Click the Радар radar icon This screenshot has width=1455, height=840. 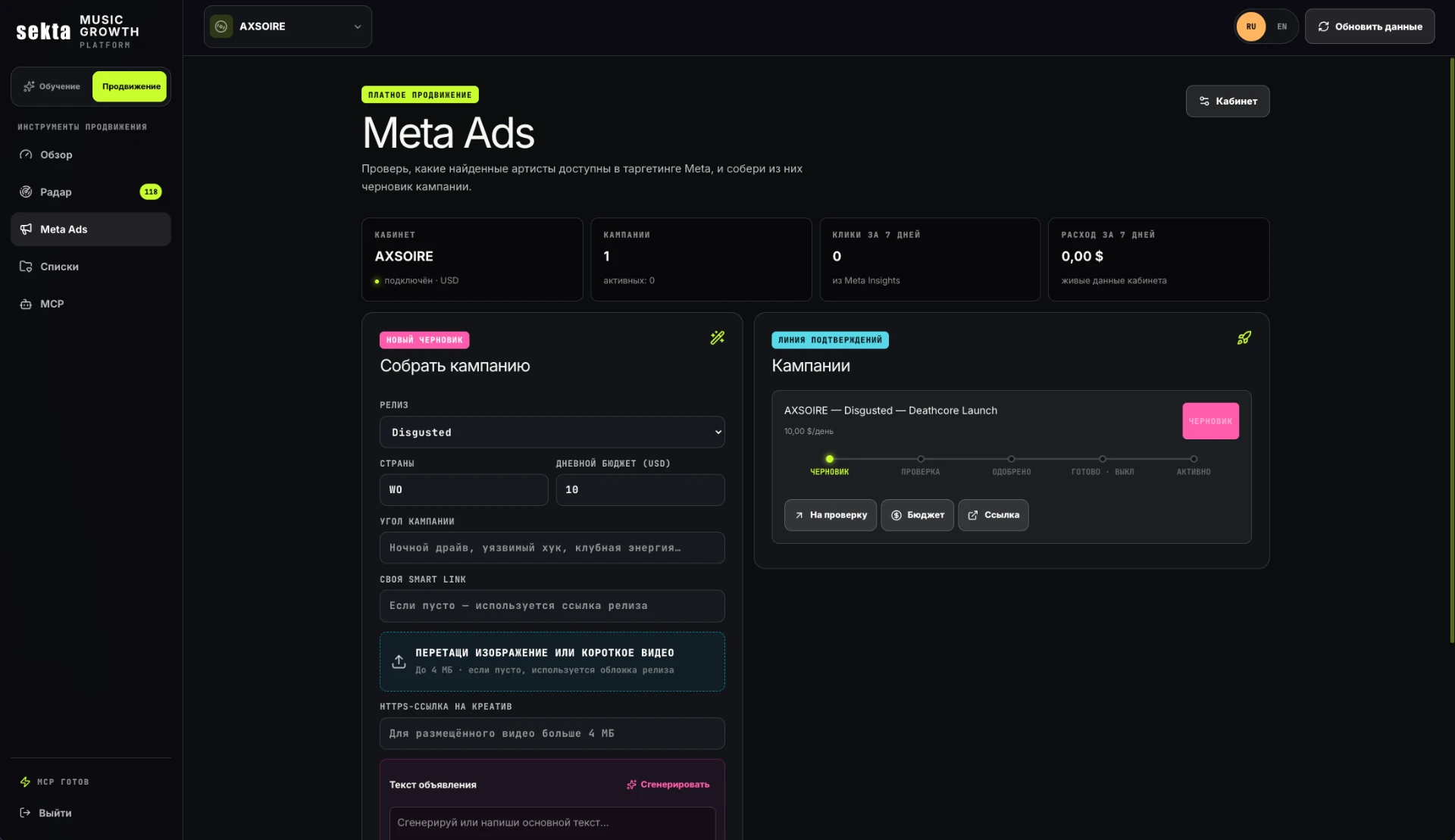pos(26,192)
